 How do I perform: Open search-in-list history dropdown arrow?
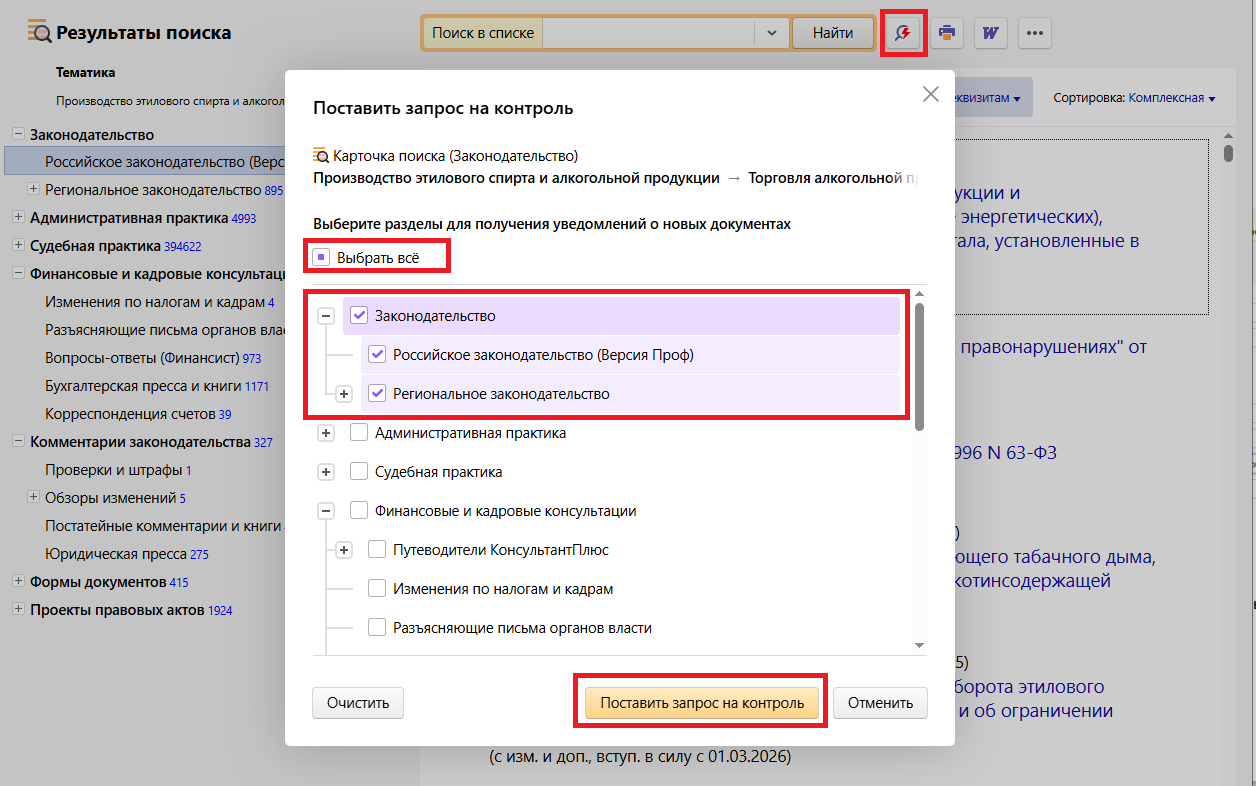pos(771,33)
